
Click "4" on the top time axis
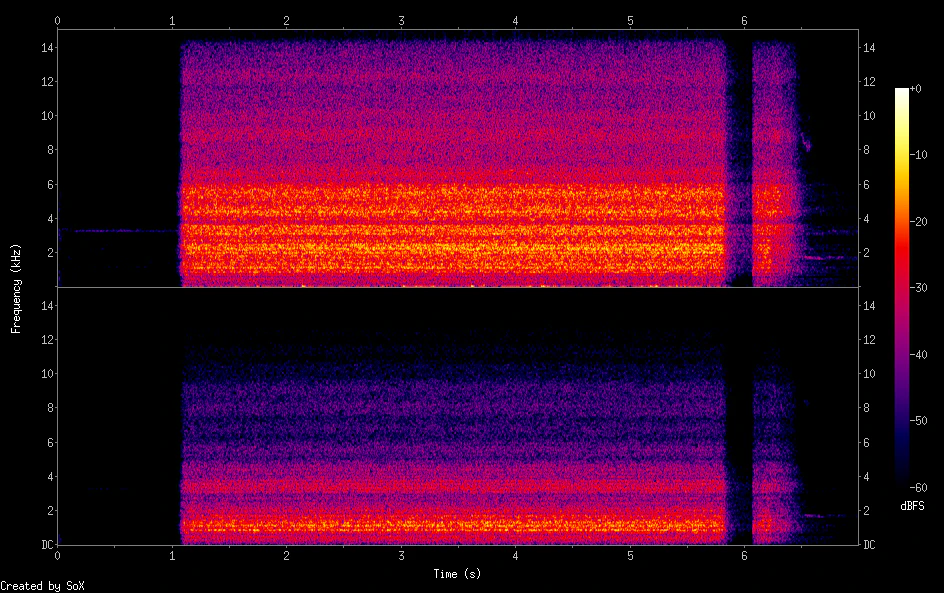pos(515,21)
